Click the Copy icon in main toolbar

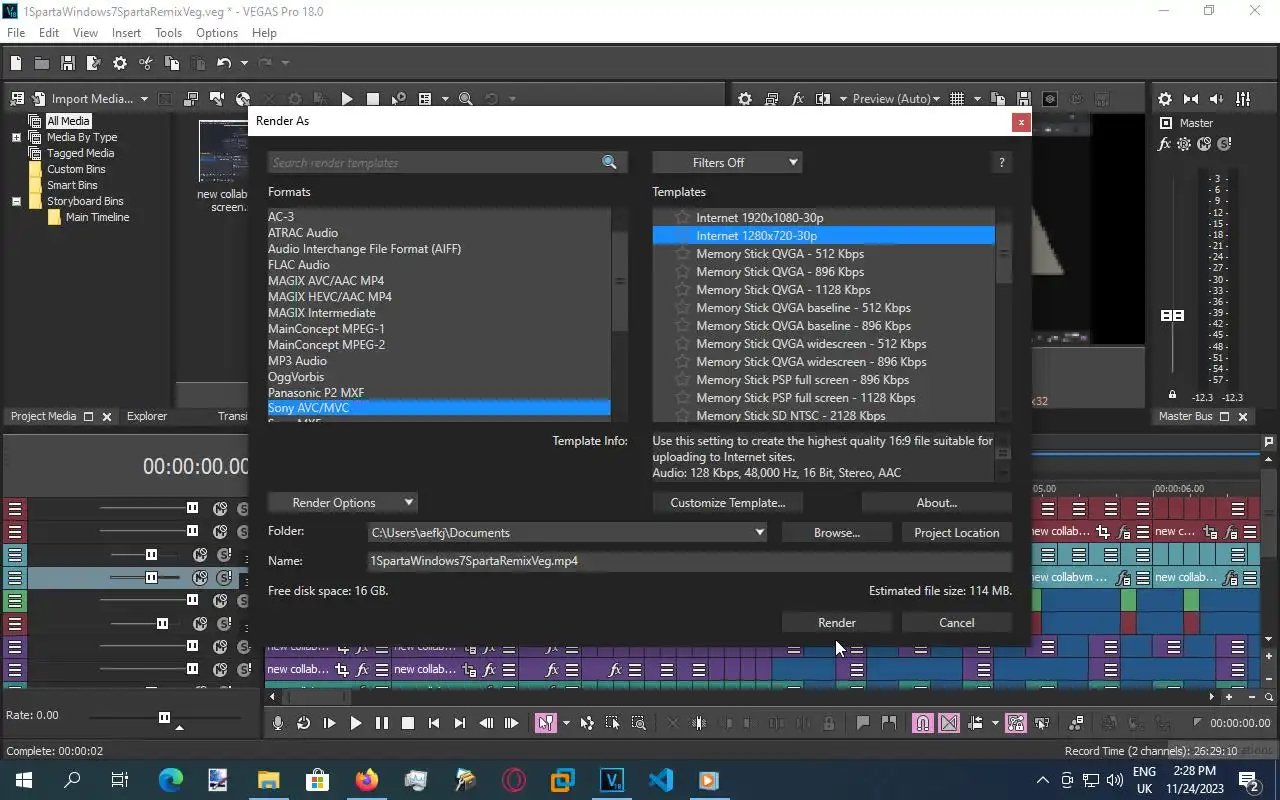[x=172, y=63]
